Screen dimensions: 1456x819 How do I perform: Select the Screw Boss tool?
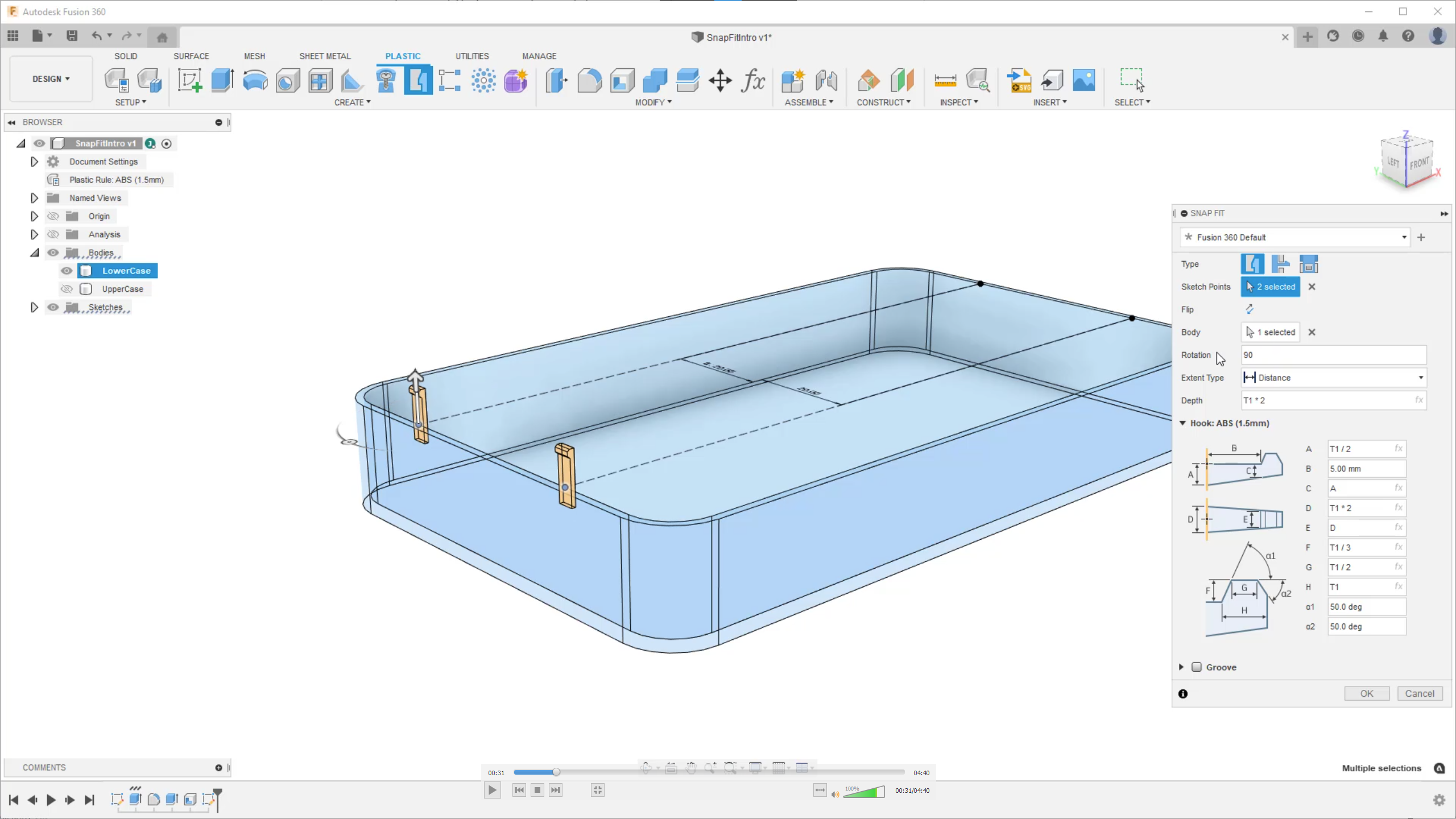386,80
